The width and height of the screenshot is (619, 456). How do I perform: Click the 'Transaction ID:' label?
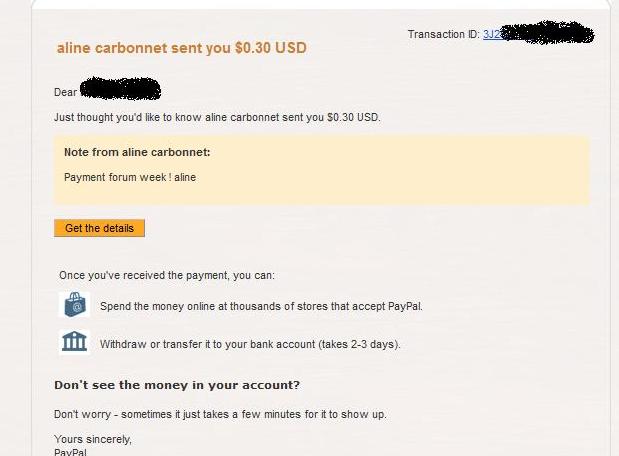pos(444,34)
